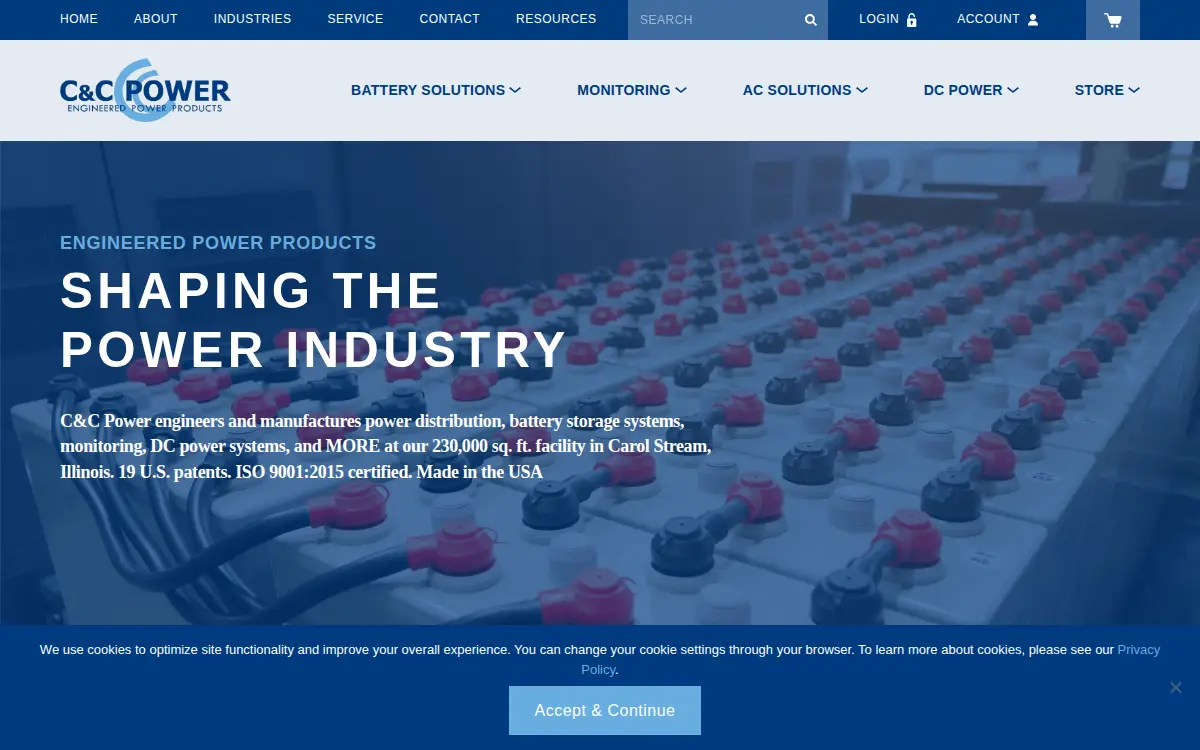The width and height of the screenshot is (1200, 750).
Task: Dismiss cookie notice with X icon
Action: pos(1176,687)
